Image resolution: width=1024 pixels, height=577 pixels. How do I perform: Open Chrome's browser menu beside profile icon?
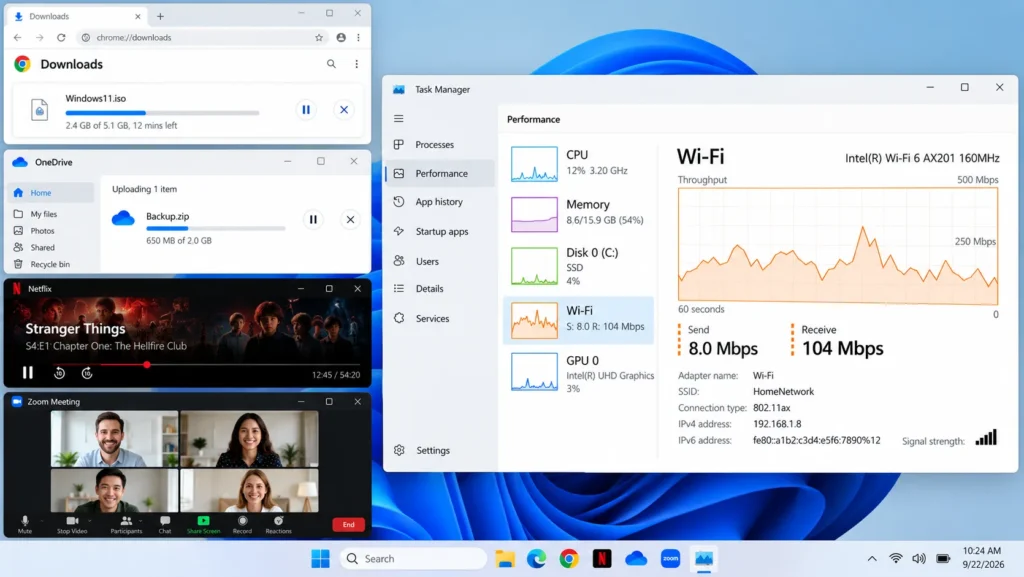point(359,38)
